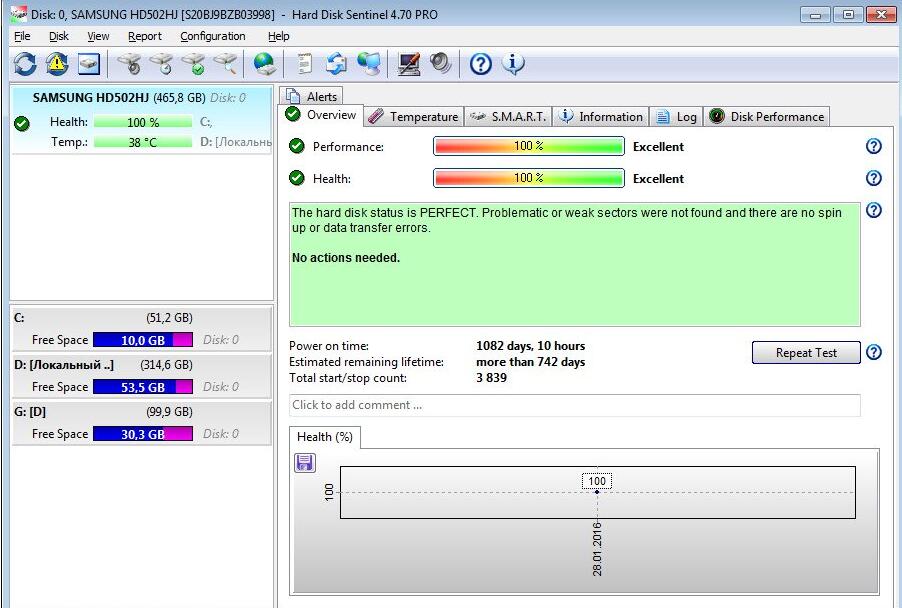The image size is (902, 608).
Task: Click the "more than 742 days" lifetime value
Action: tap(530, 362)
